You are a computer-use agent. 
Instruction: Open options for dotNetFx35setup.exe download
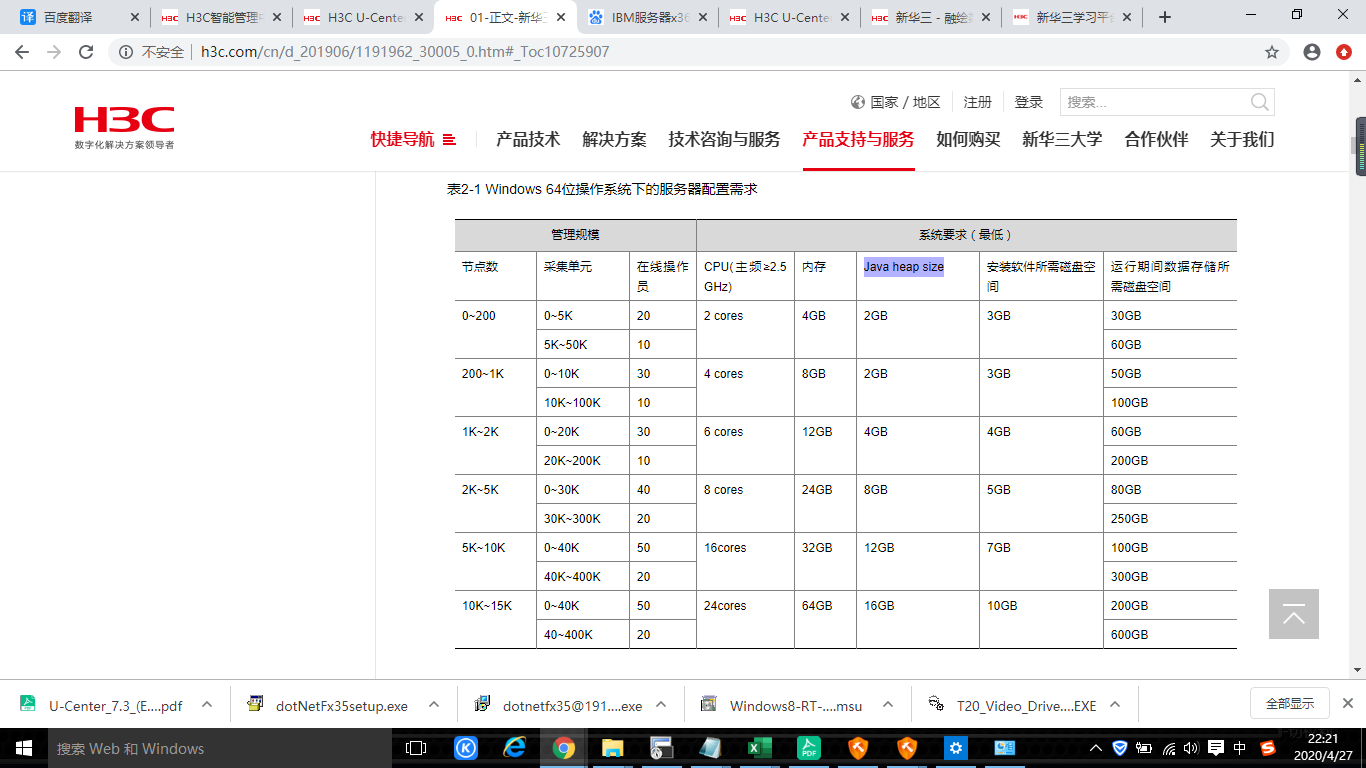point(433,704)
